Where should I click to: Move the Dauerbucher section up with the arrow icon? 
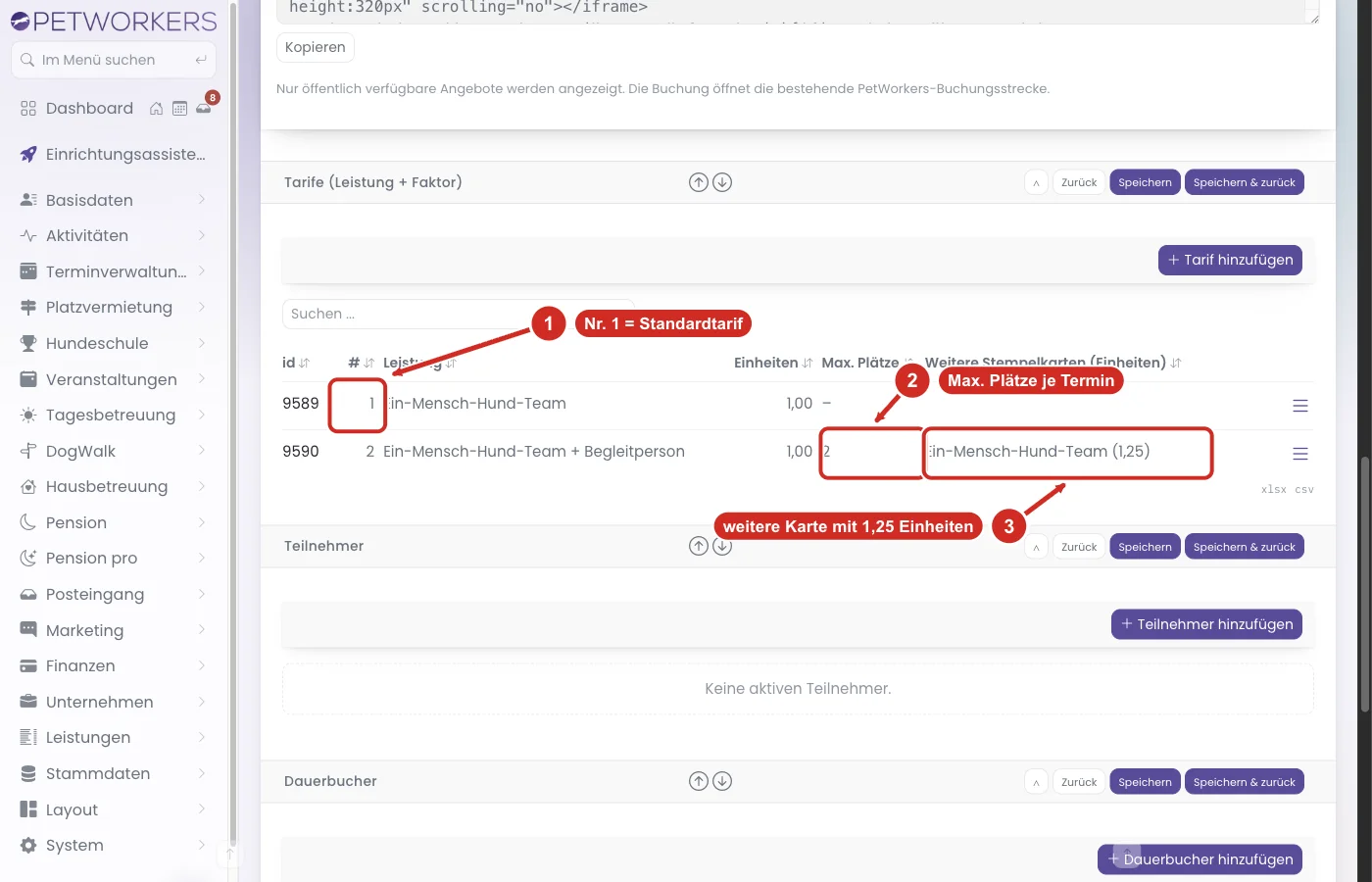[699, 781]
